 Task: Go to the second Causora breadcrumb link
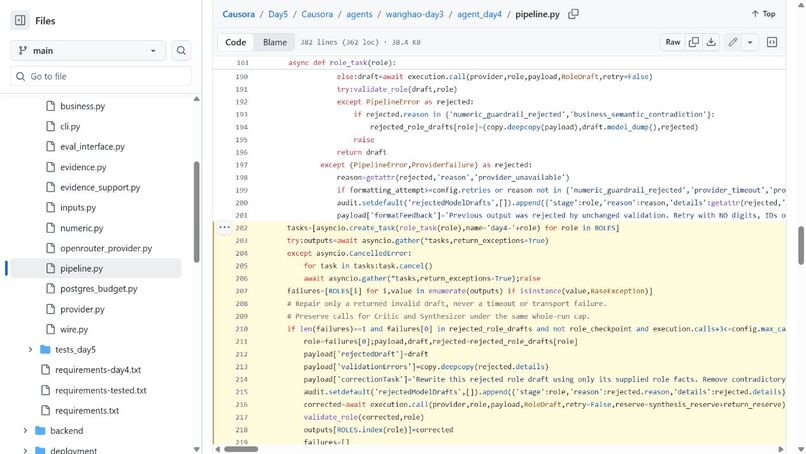click(317, 14)
